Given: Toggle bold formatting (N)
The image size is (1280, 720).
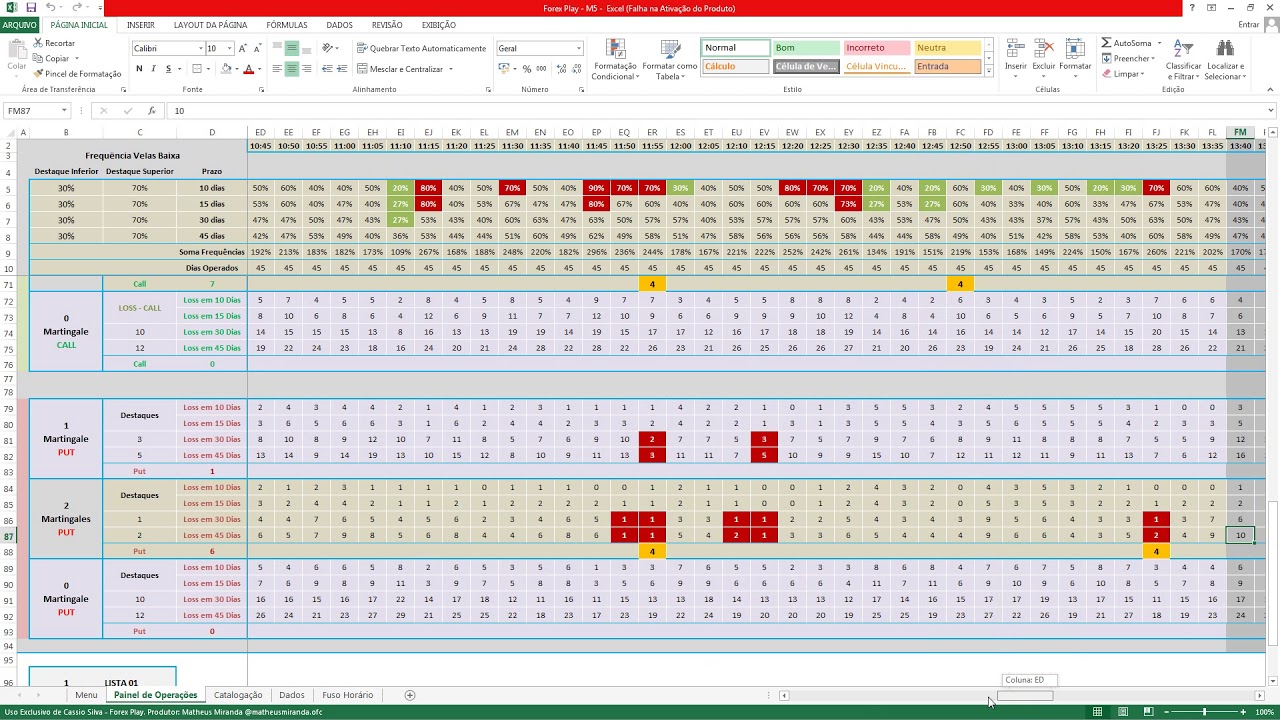Looking at the screenshot, I should pos(139,69).
